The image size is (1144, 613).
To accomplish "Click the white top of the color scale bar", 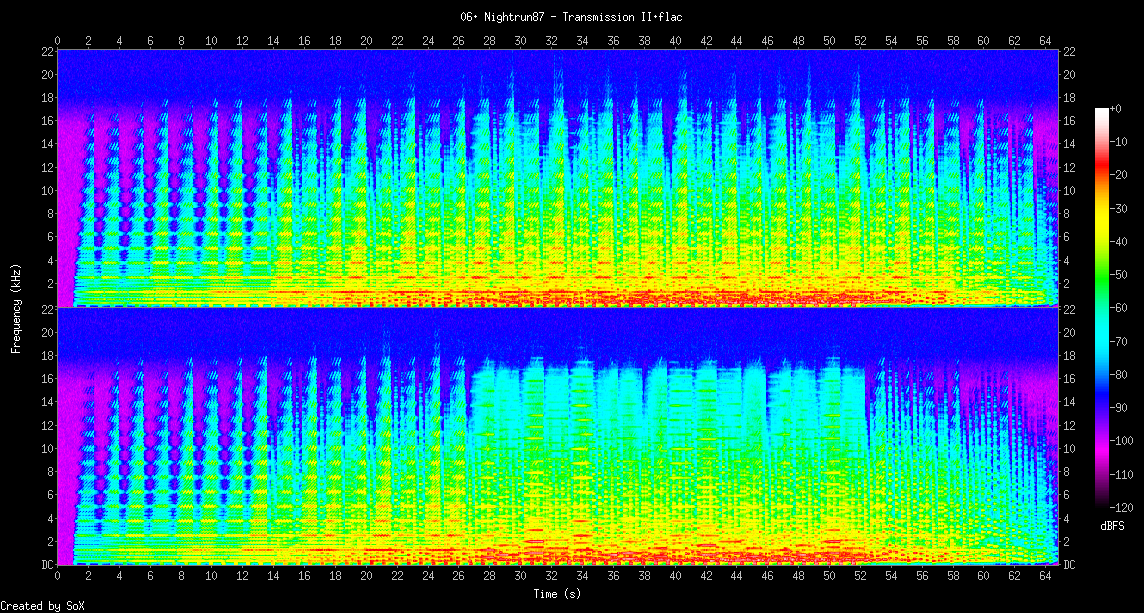I will point(1102,110).
